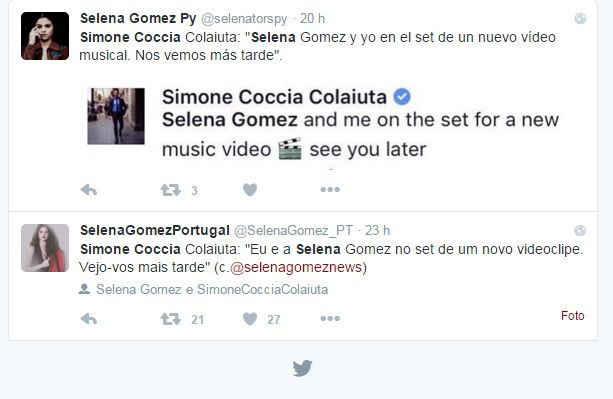
Task: Open the @selenagomeznews mention link
Action: pyautogui.click(x=296, y=268)
